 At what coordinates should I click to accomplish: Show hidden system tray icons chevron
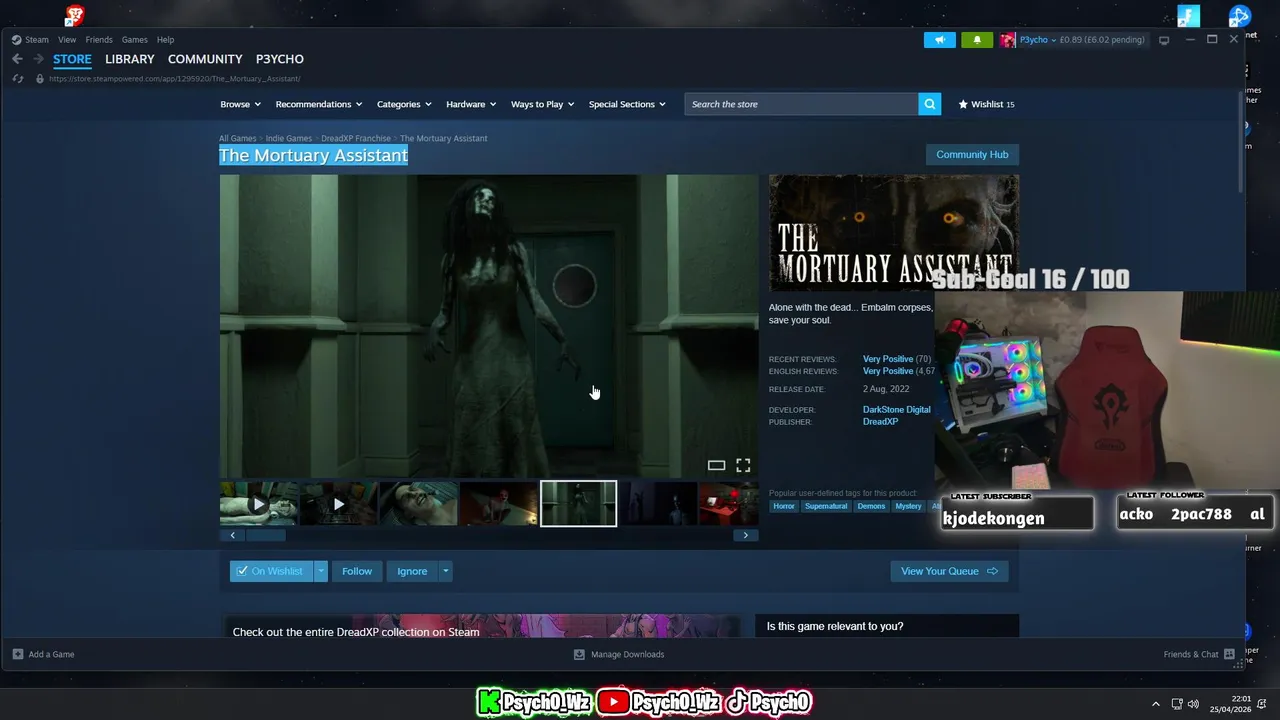coord(1156,704)
